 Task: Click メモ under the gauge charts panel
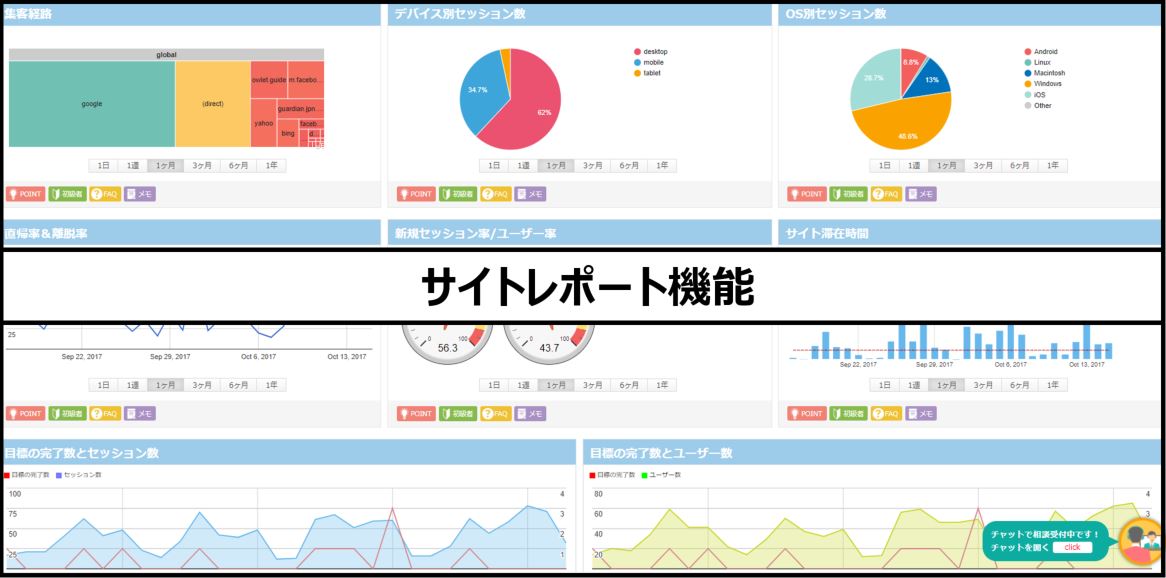(x=531, y=414)
